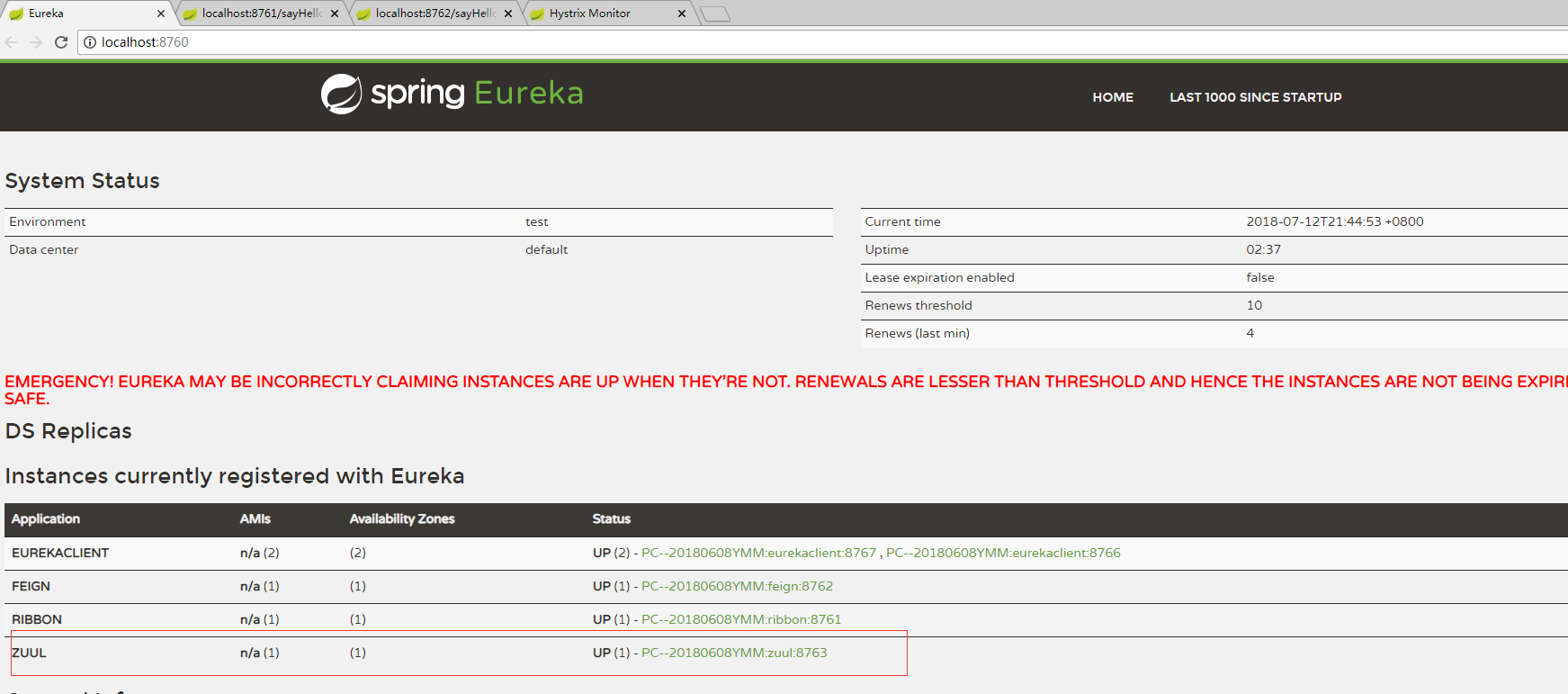1568x694 pixels.
Task: Click the AMIs column header
Action: click(x=255, y=519)
